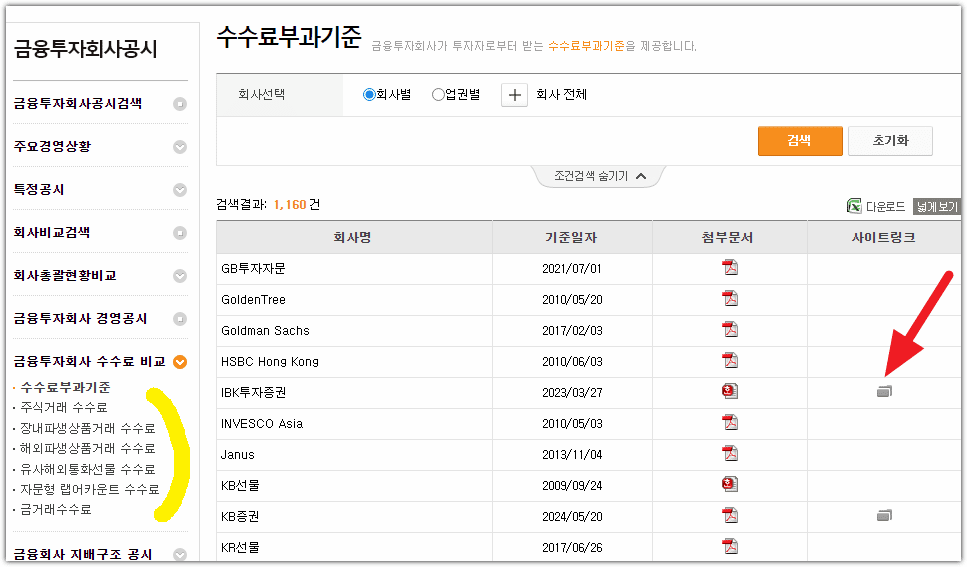Click the 초기화 reset button

tap(890, 141)
